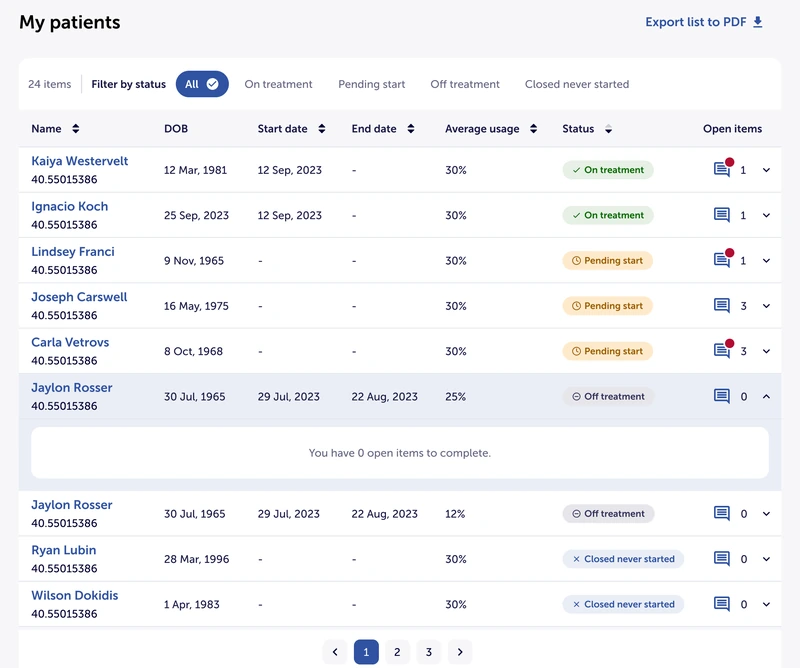Open message icon for Kaiya Westervelt
Viewport: 800px width, 668px height.
722,169
